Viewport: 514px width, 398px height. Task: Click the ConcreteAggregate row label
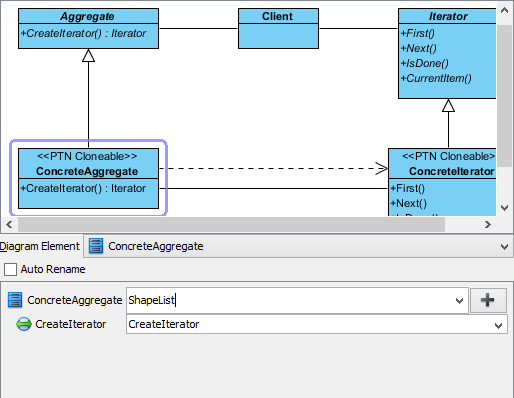[x=75, y=300]
